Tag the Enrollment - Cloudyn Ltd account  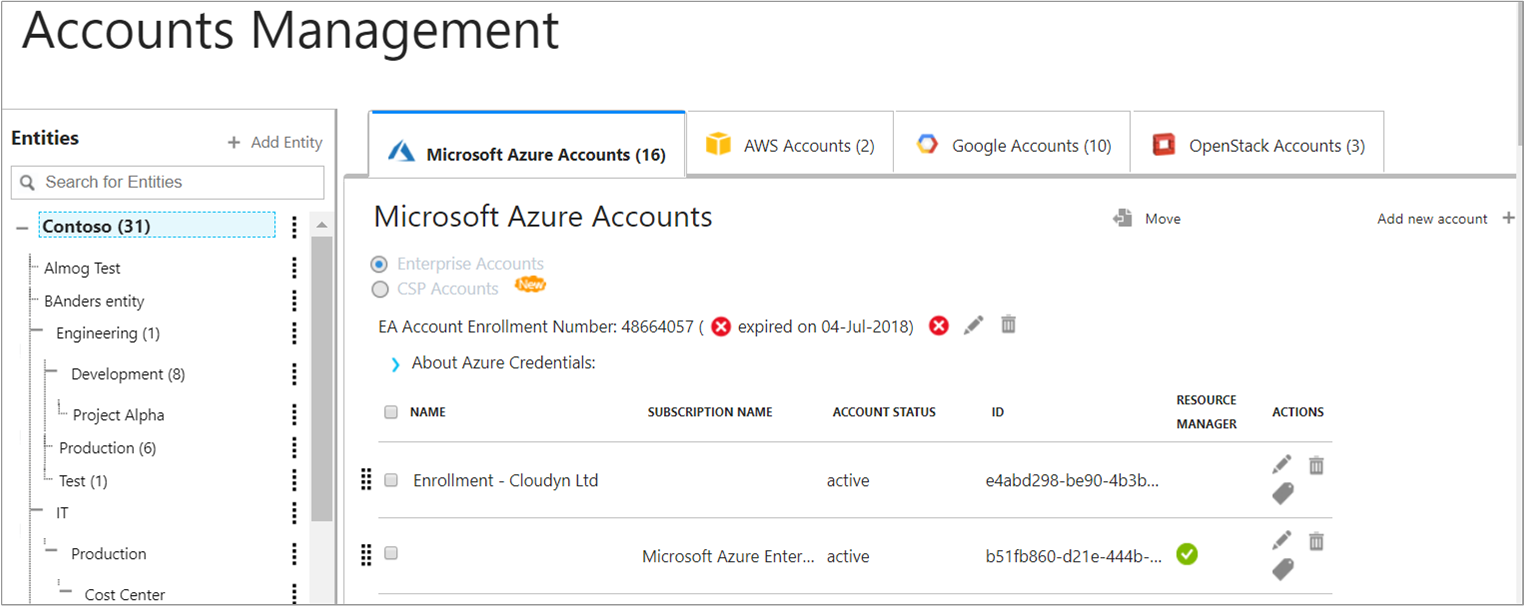pyautogui.click(x=1283, y=493)
